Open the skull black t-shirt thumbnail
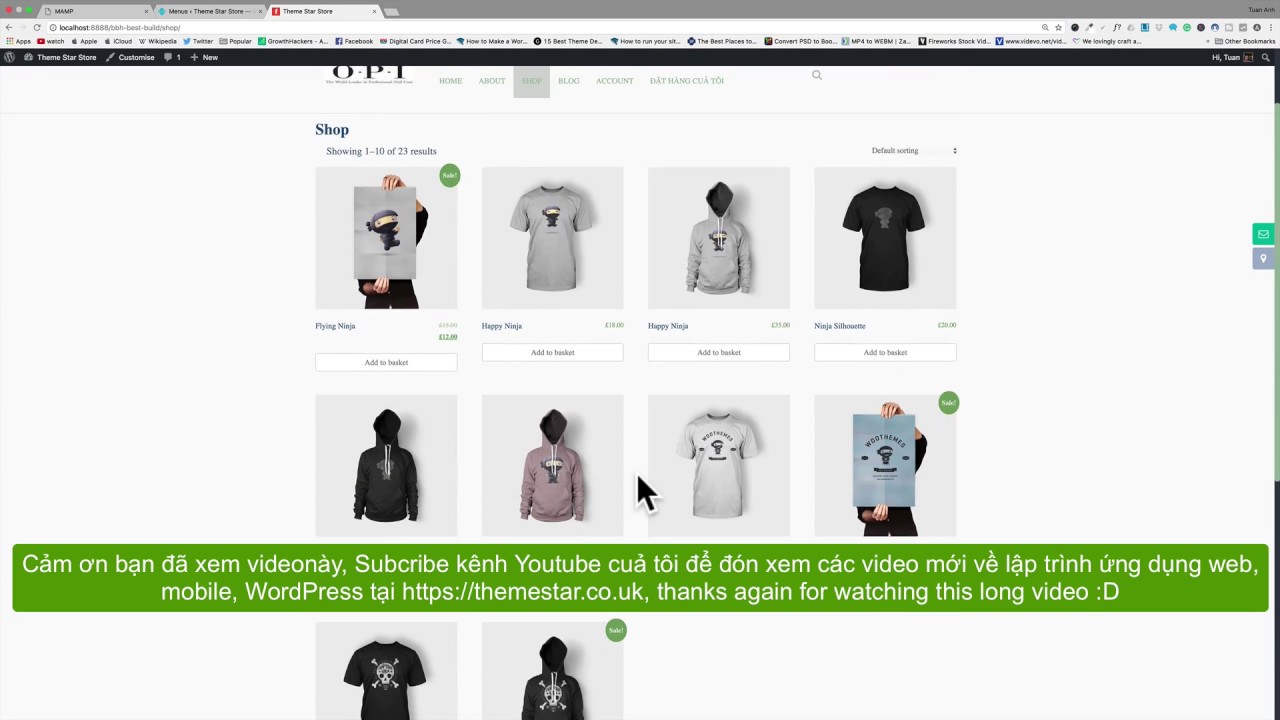1280x720 pixels. pos(386,670)
